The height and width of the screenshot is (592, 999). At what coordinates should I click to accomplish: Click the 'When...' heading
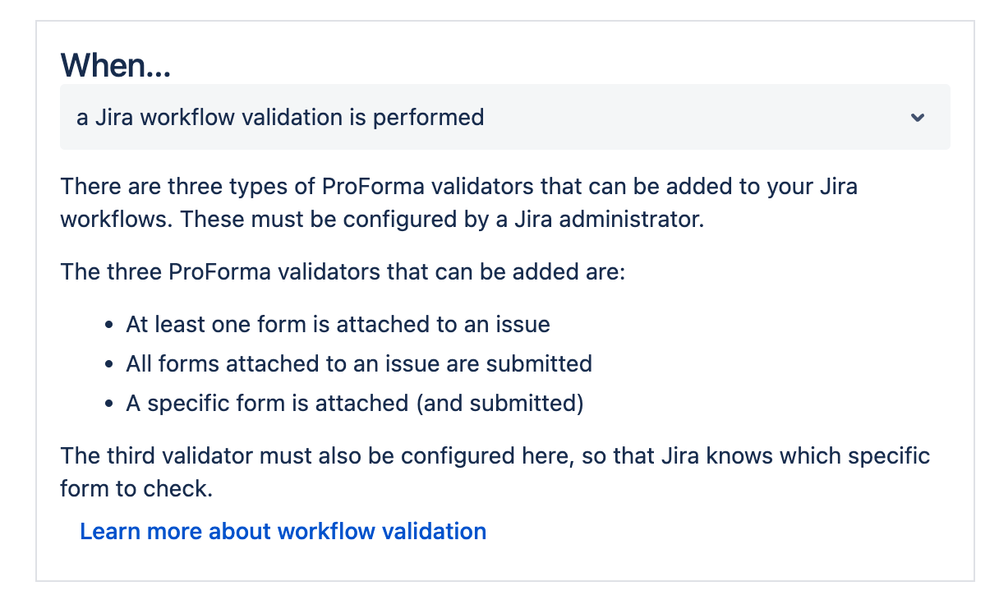pos(115,65)
